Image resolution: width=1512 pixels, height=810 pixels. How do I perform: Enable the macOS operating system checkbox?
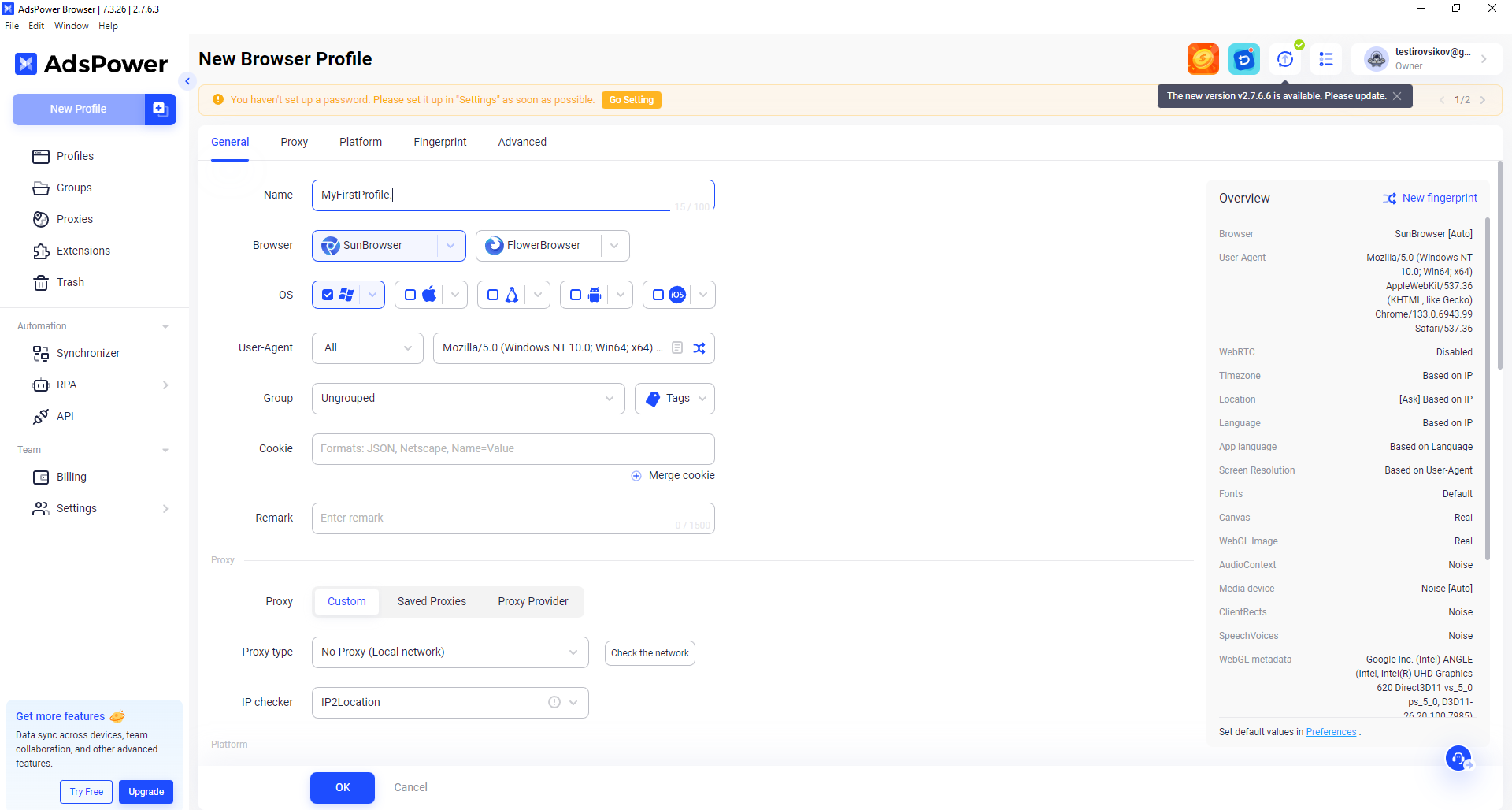[x=410, y=295]
